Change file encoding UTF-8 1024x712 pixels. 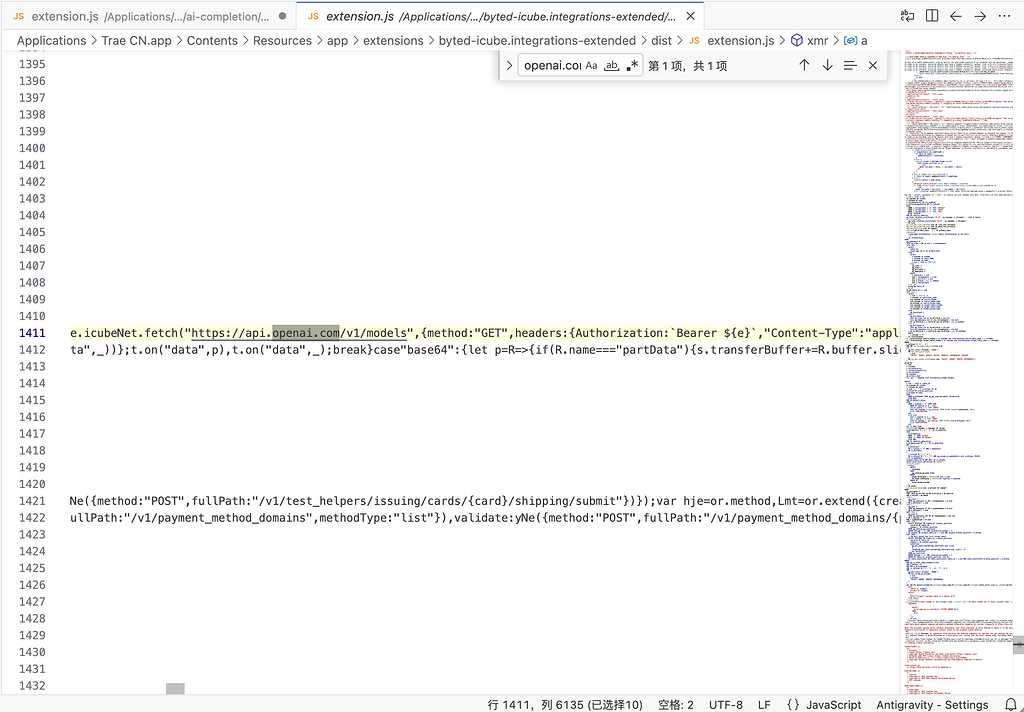[x=726, y=705]
